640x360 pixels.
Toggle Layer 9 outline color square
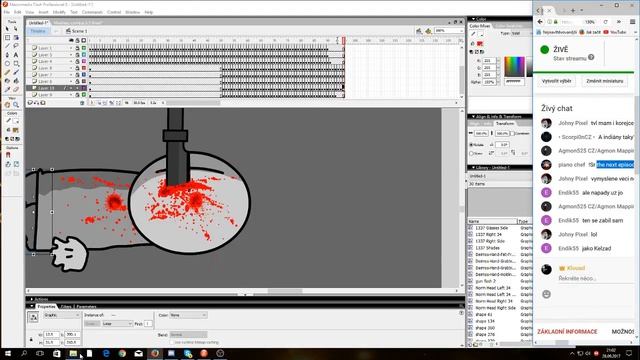click(x=84, y=95)
